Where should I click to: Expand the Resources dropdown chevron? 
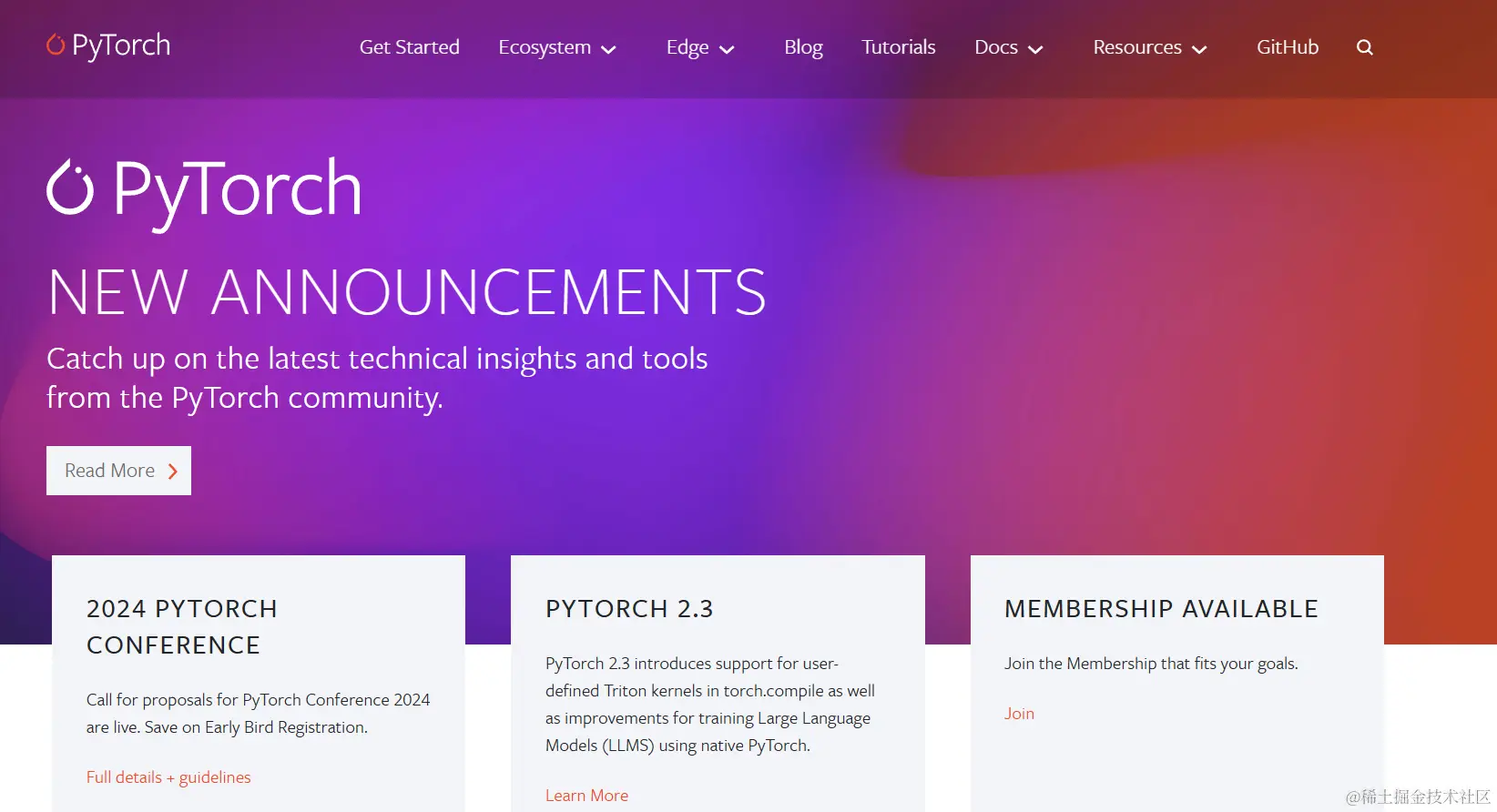1199,50
